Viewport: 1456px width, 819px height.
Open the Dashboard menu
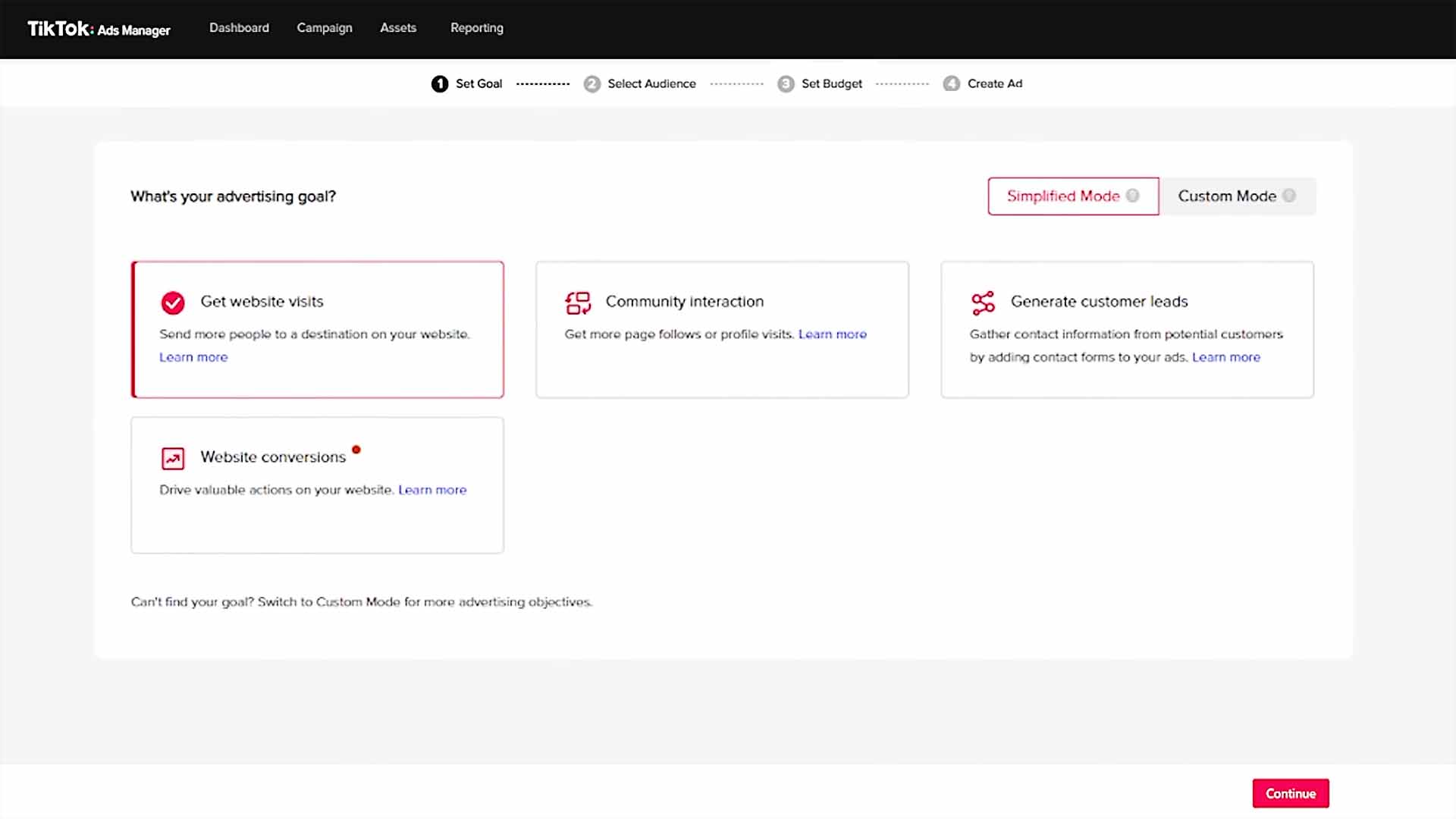point(239,28)
